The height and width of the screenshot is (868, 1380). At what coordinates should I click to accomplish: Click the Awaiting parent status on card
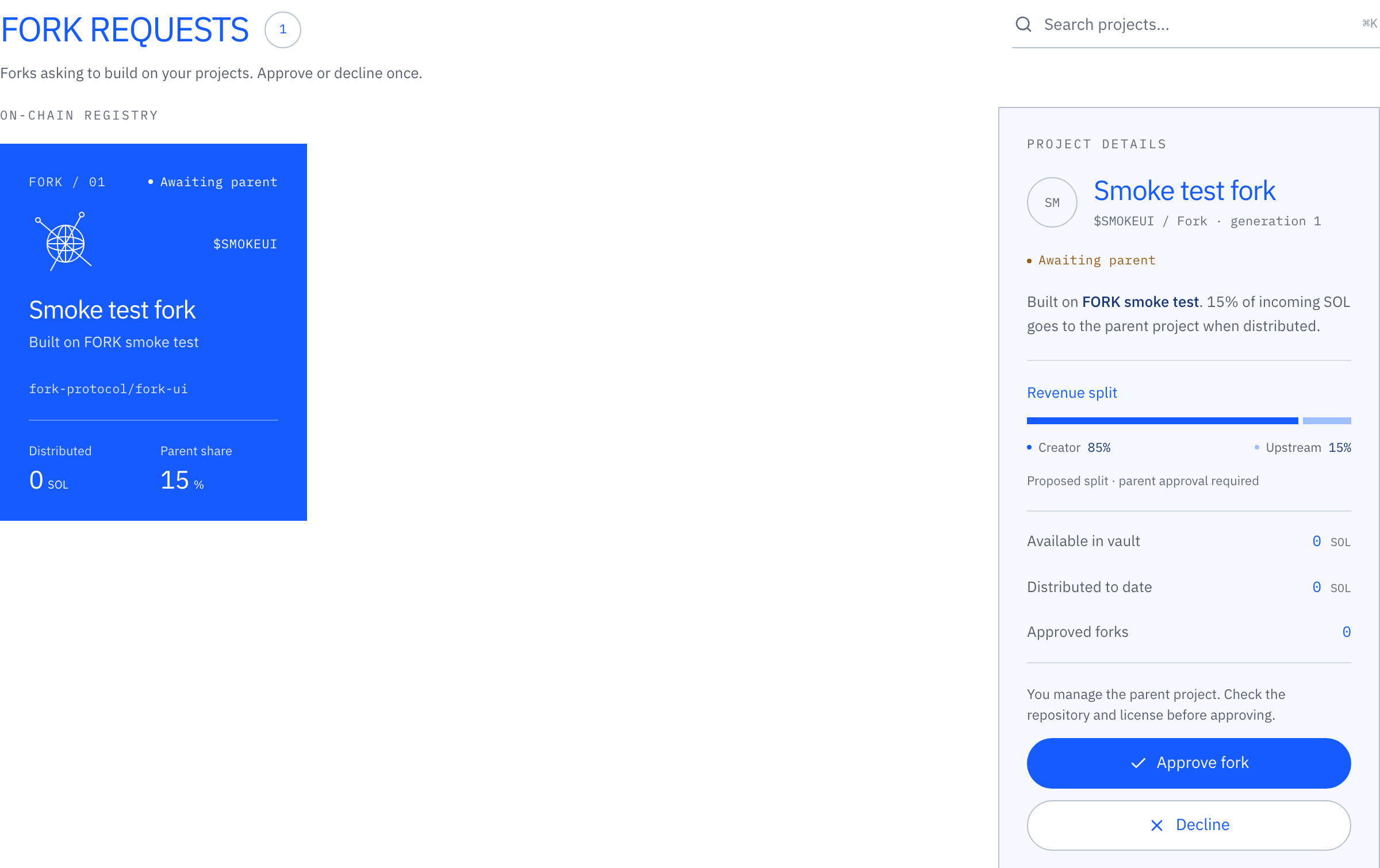213,182
